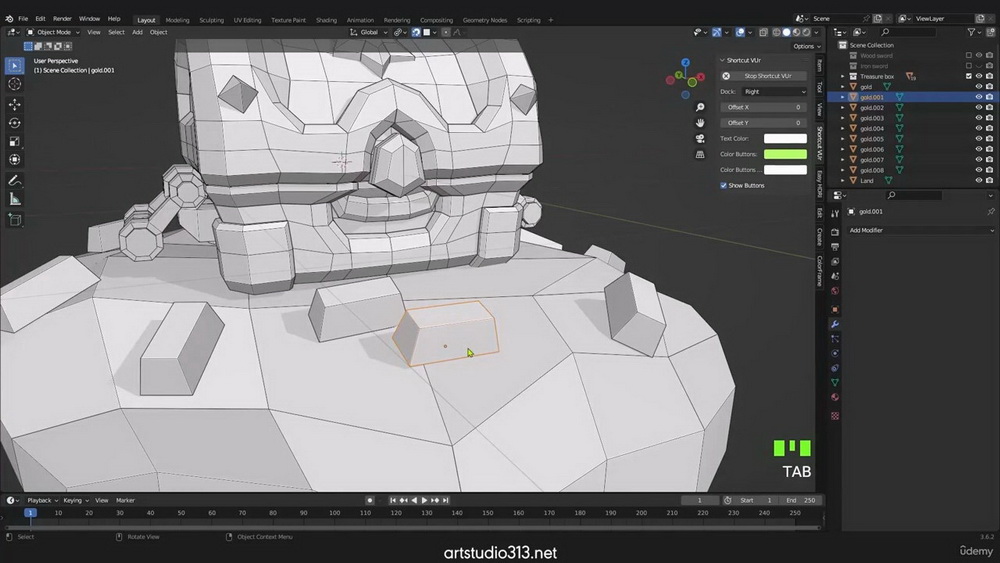
Task: Open the Object Mode dropdown
Action: (53, 32)
